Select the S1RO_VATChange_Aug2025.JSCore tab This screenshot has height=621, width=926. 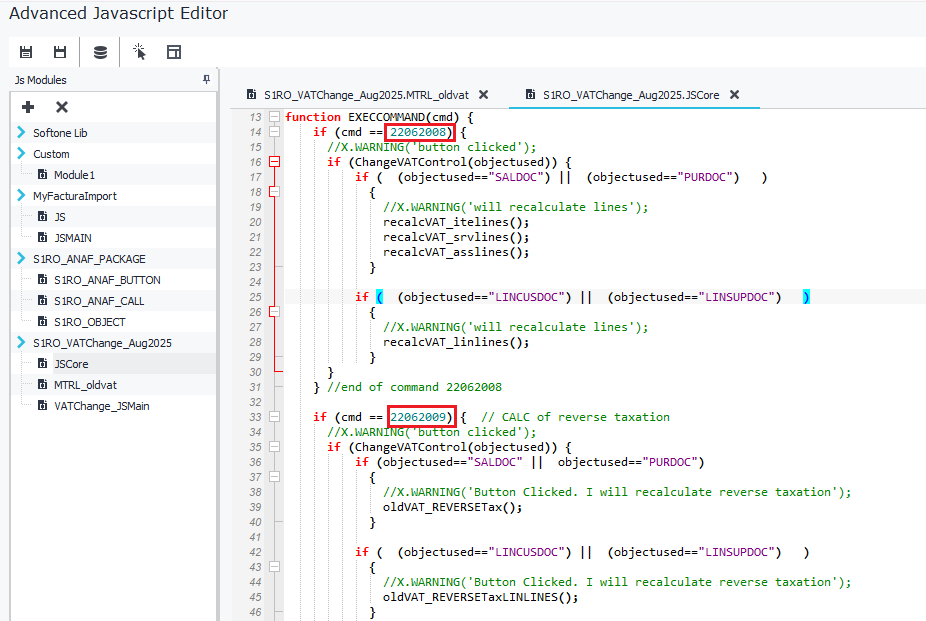coord(631,95)
